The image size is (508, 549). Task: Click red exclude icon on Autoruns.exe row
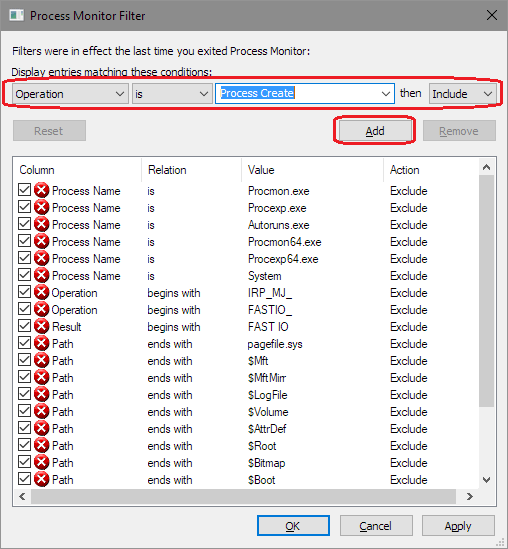[x=41, y=225]
